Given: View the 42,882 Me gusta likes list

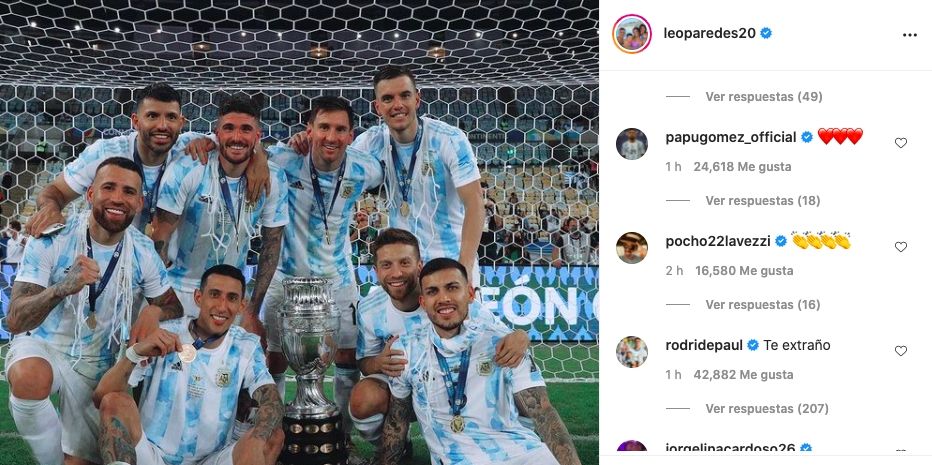Looking at the screenshot, I should pyautogui.click(x=744, y=375).
